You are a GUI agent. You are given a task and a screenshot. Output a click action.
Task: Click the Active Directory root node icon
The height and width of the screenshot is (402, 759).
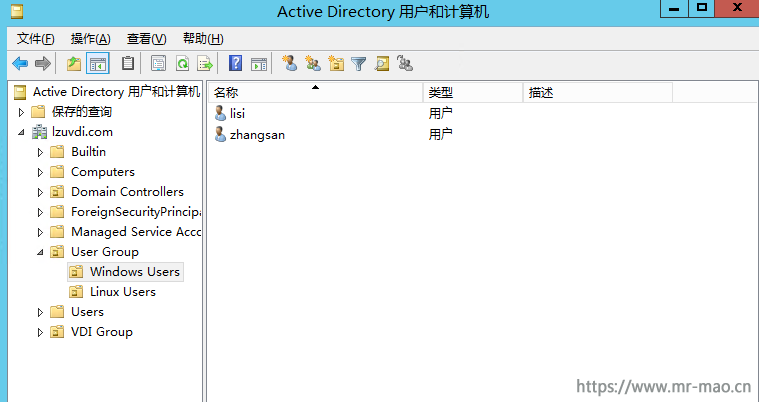(20, 92)
